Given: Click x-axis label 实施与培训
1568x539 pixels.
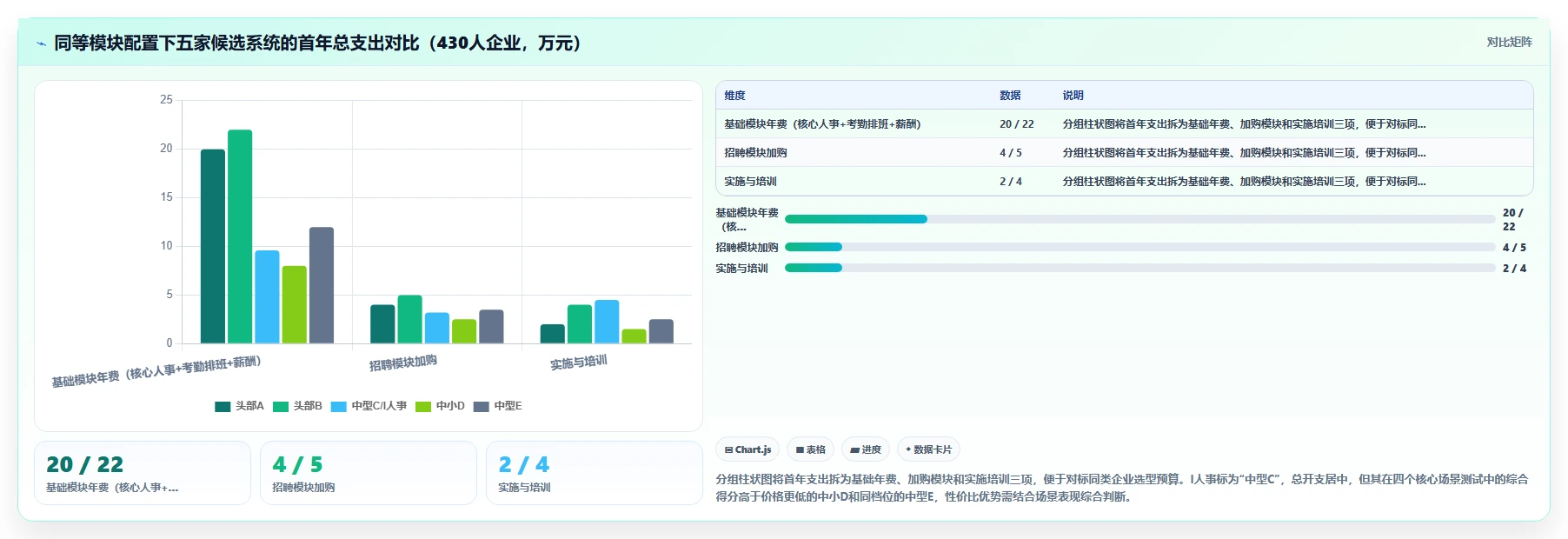Looking at the screenshot, I should point(579,363).
